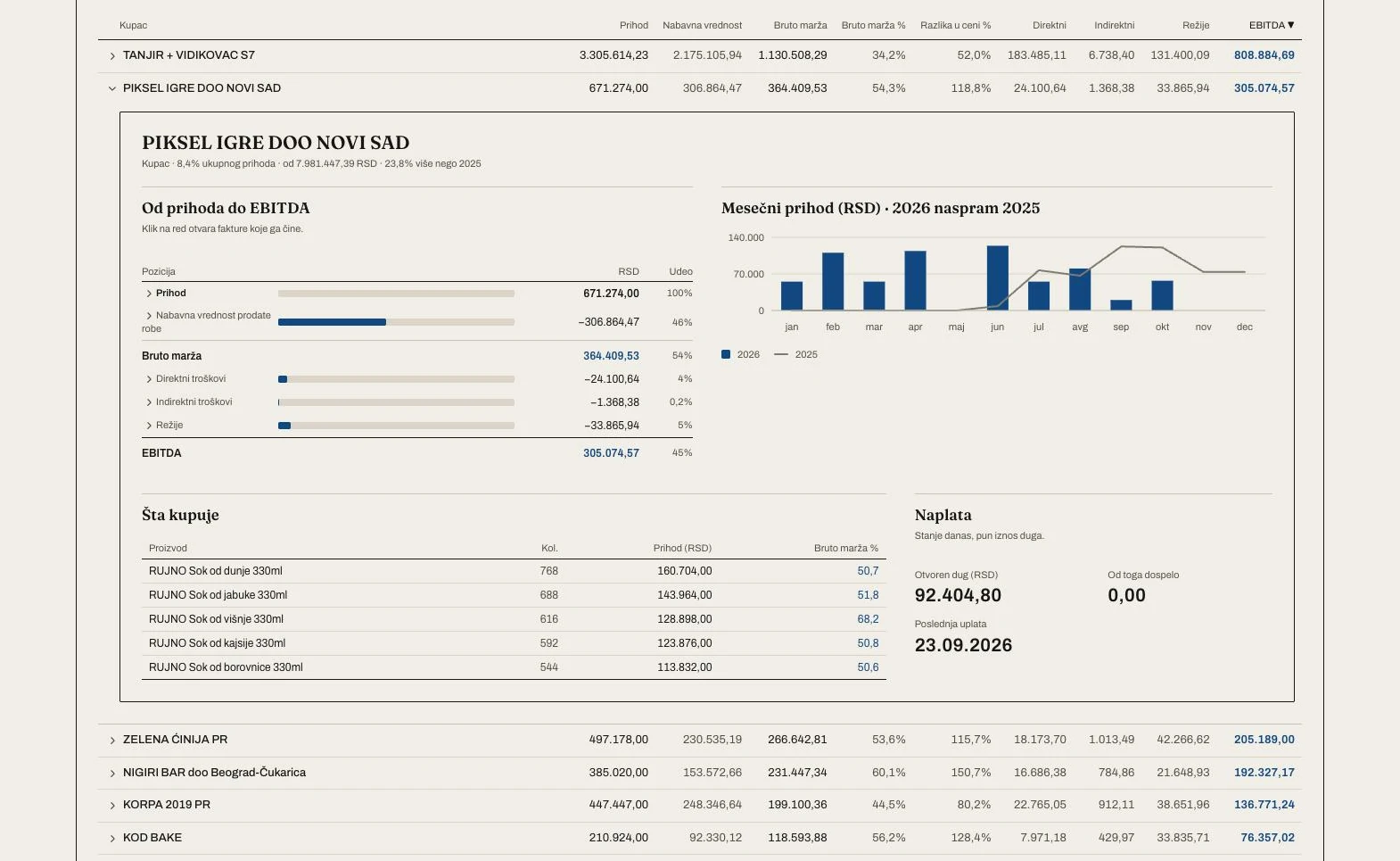Image resolution: width=1400 pixels, height=861 pixels.
Task: Select the September bar in the monthly chart
Action: (1121, 305)
